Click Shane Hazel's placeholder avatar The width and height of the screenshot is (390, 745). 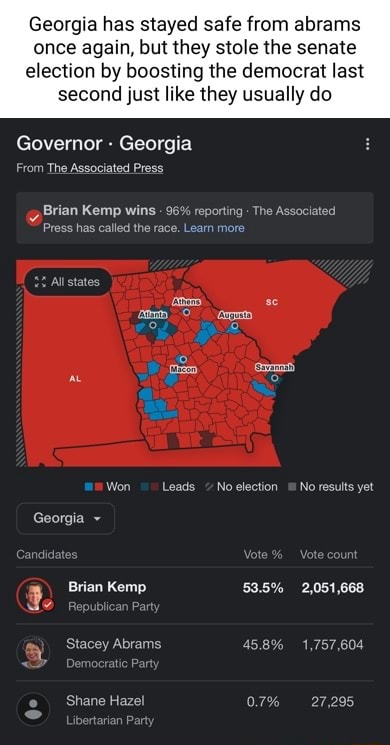click(x=33, y=710)
